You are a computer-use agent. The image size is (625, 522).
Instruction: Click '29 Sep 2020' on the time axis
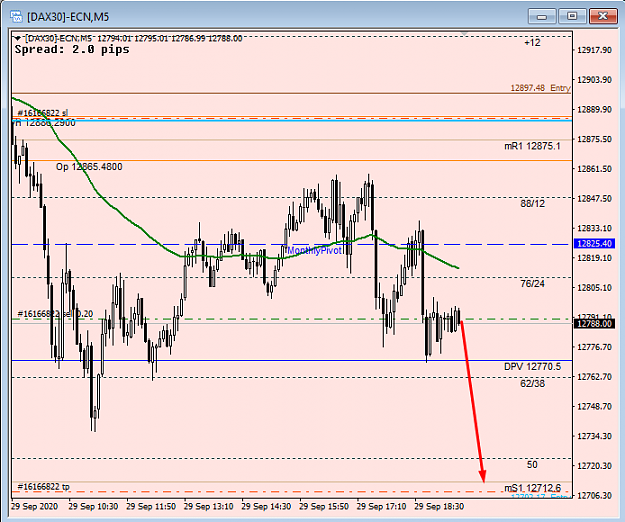(34, 507)
